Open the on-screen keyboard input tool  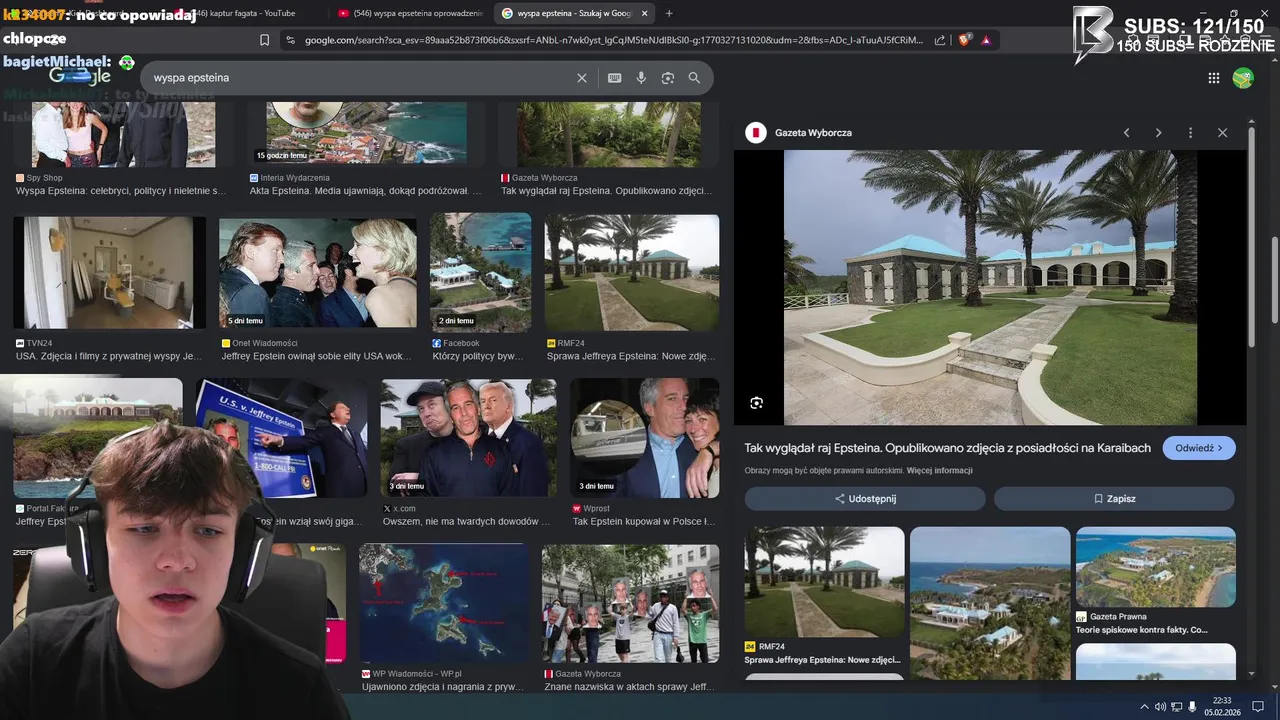pyautogui.click(x=614, y=78)
